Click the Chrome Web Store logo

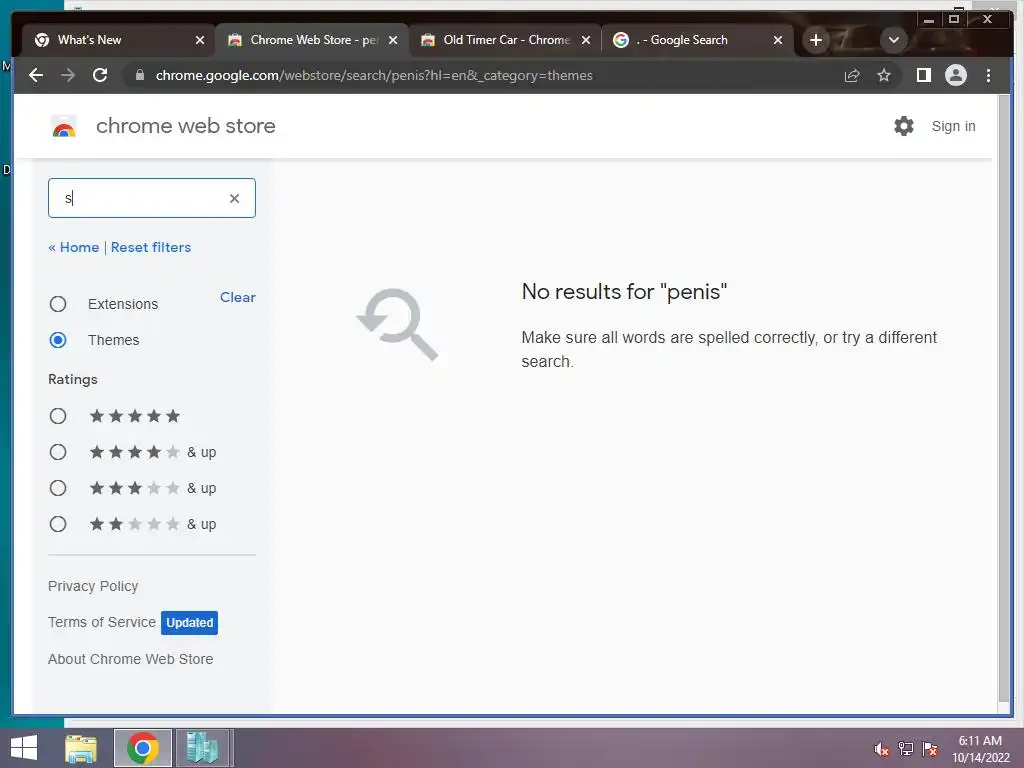coord(64,126)
